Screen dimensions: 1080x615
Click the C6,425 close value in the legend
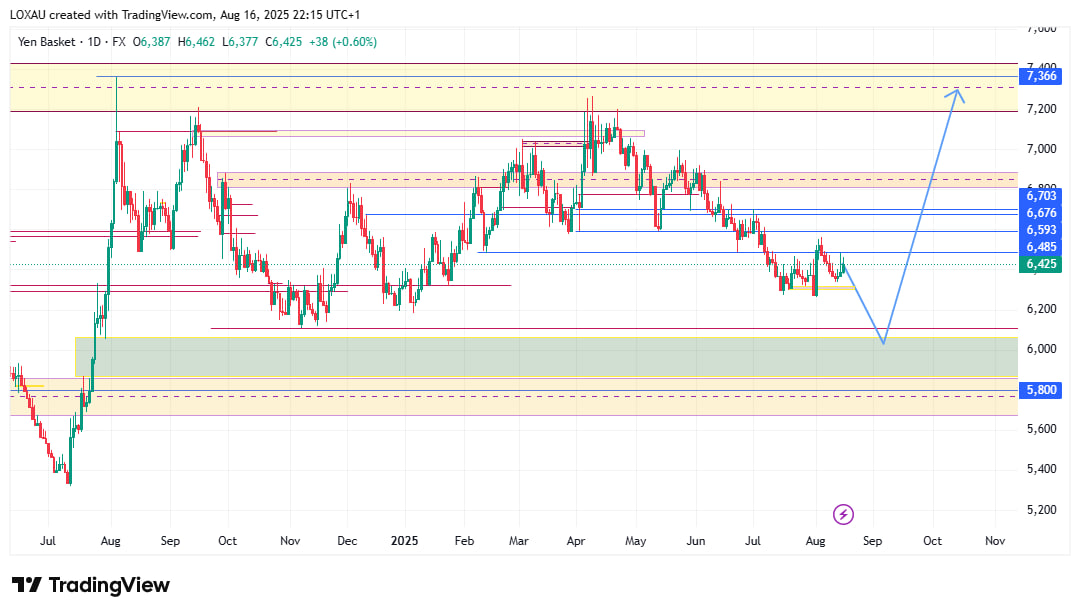click(x=284, y=42)
